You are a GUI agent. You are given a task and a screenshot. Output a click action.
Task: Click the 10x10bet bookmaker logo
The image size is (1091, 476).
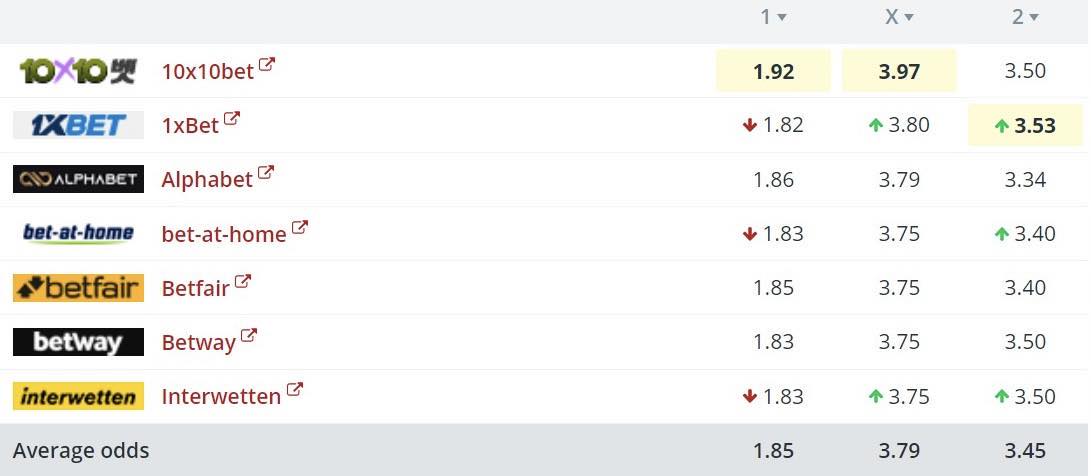[78, 71]
